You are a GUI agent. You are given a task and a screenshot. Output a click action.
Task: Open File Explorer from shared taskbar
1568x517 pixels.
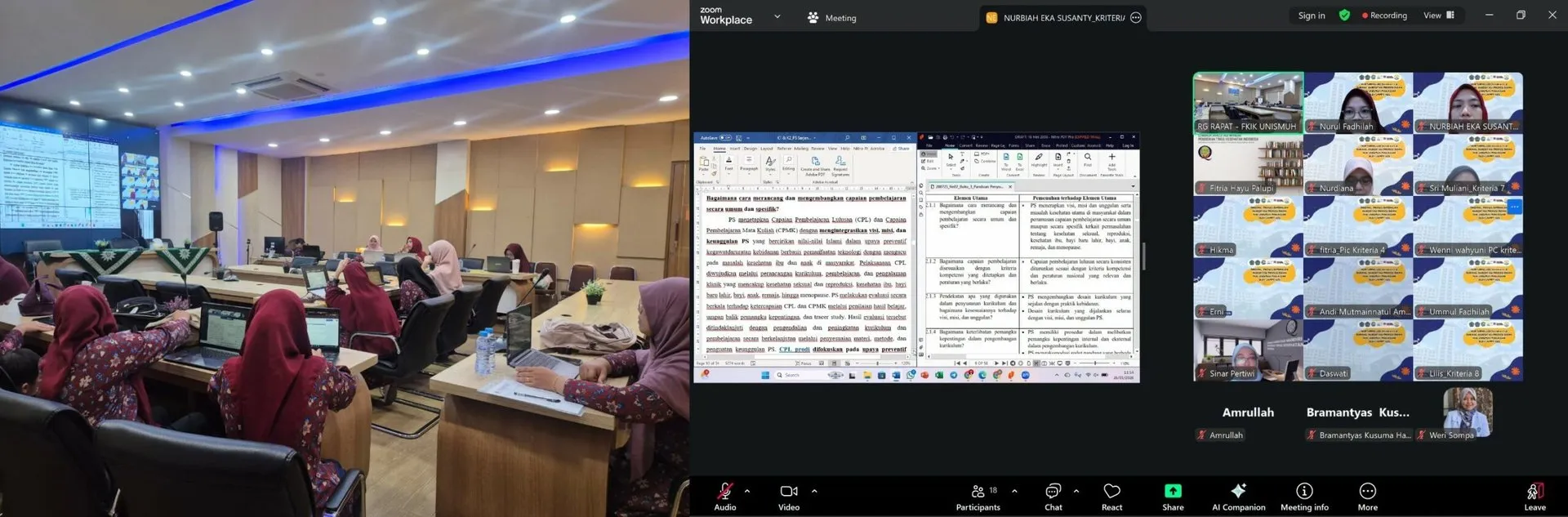coord(867,375)
